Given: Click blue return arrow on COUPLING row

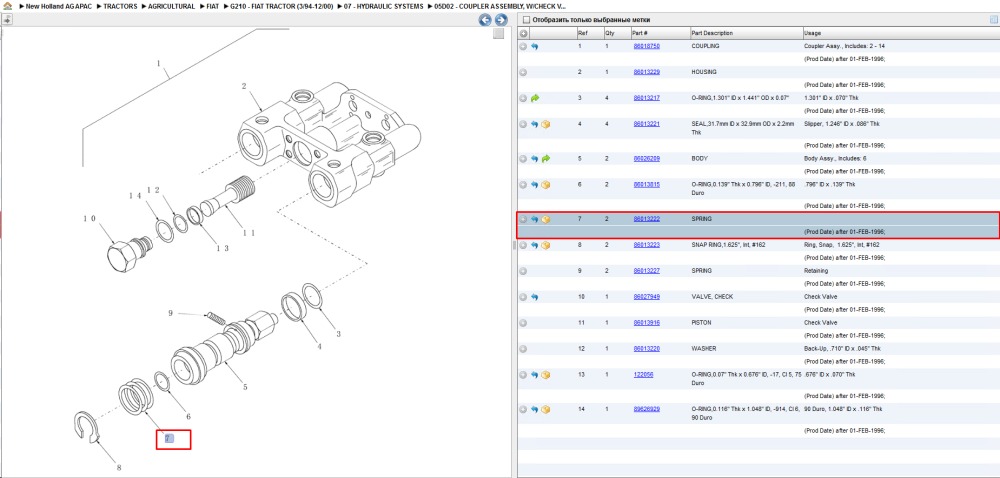Looking at the screenshot, I should [x=534, y=47].
